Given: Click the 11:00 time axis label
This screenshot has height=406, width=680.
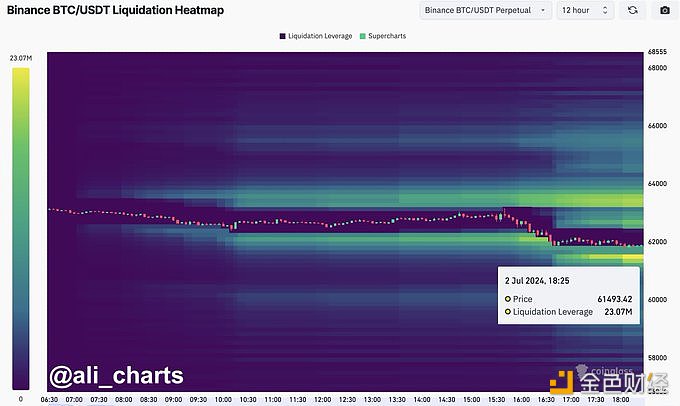Looking at the screenshot, I should [273, 399].
